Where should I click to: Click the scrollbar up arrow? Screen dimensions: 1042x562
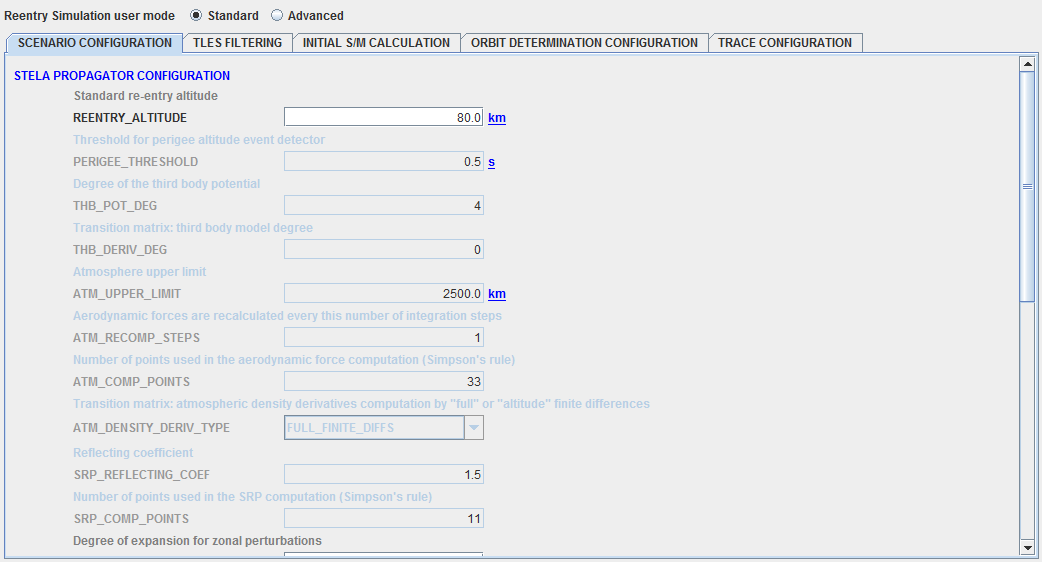(1026, 64)
